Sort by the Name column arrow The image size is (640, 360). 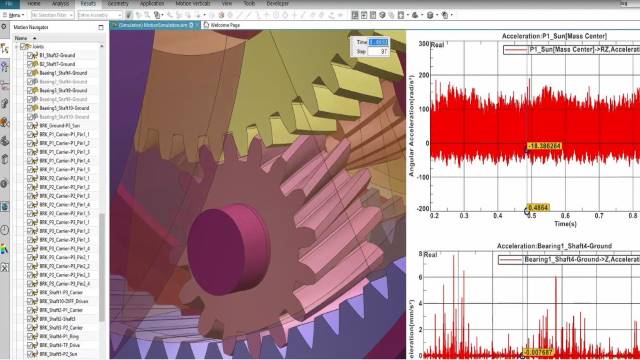[x=34, y=38]
